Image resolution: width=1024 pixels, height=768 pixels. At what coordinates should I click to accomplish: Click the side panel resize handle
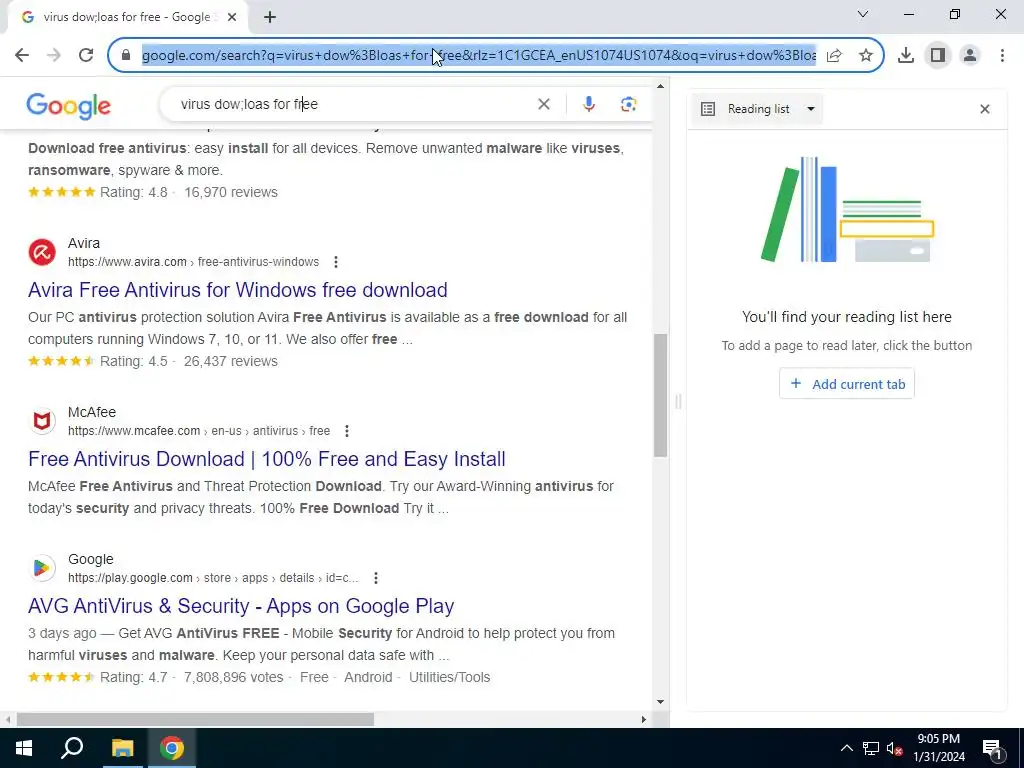(x=678, y=401)
